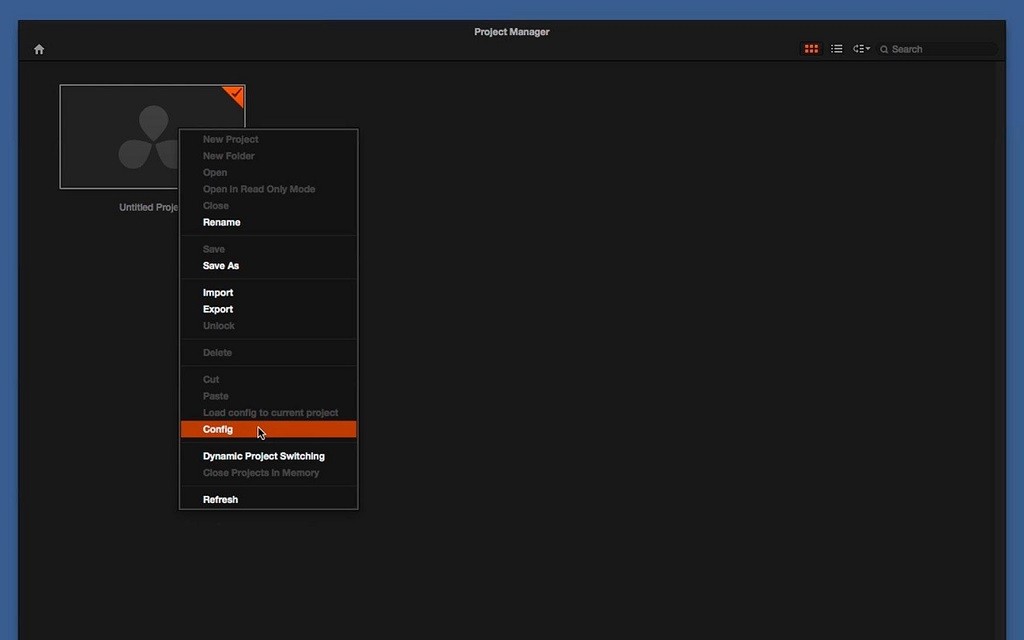Screen dimensions: 1024x640
Task: Enable Dynamic Project Switching
Action: click(268, 456)
